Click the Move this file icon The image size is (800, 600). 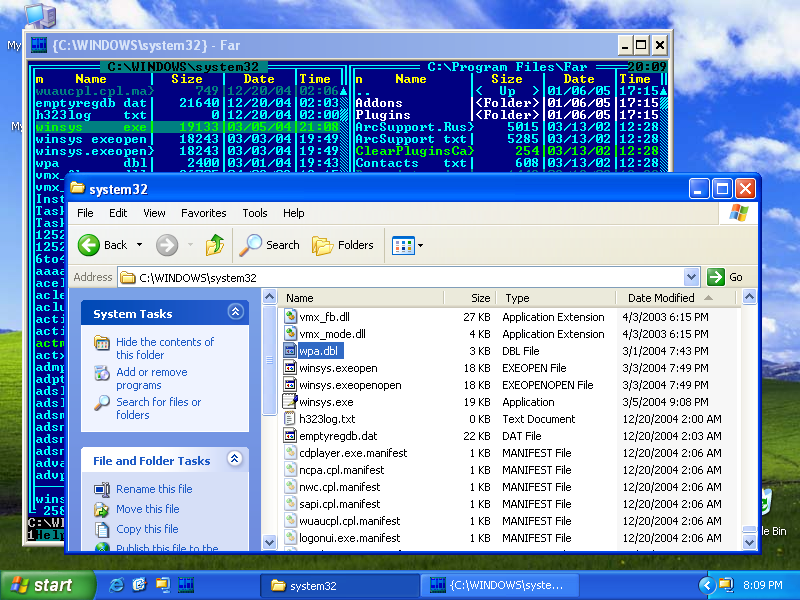click(x=102, y=509)
